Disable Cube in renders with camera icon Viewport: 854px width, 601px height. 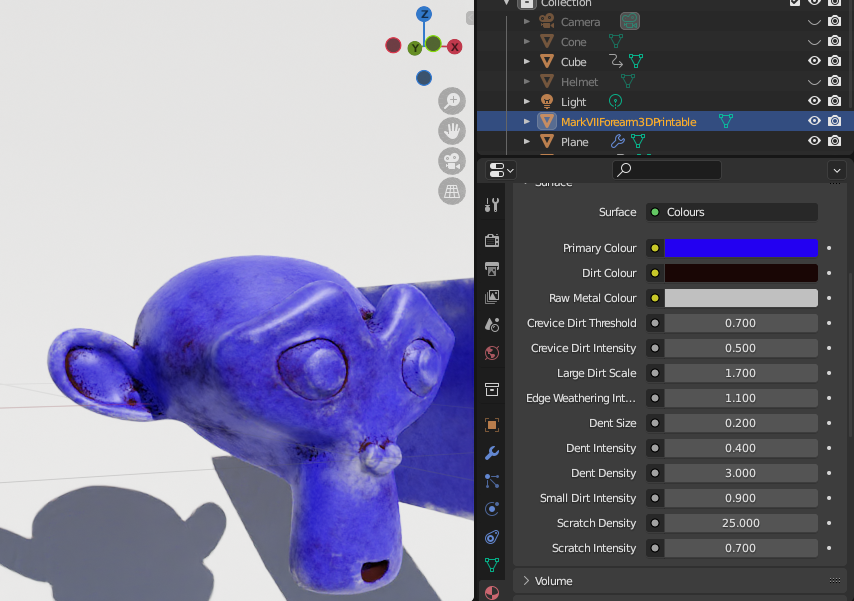click(x=834, y=61)
